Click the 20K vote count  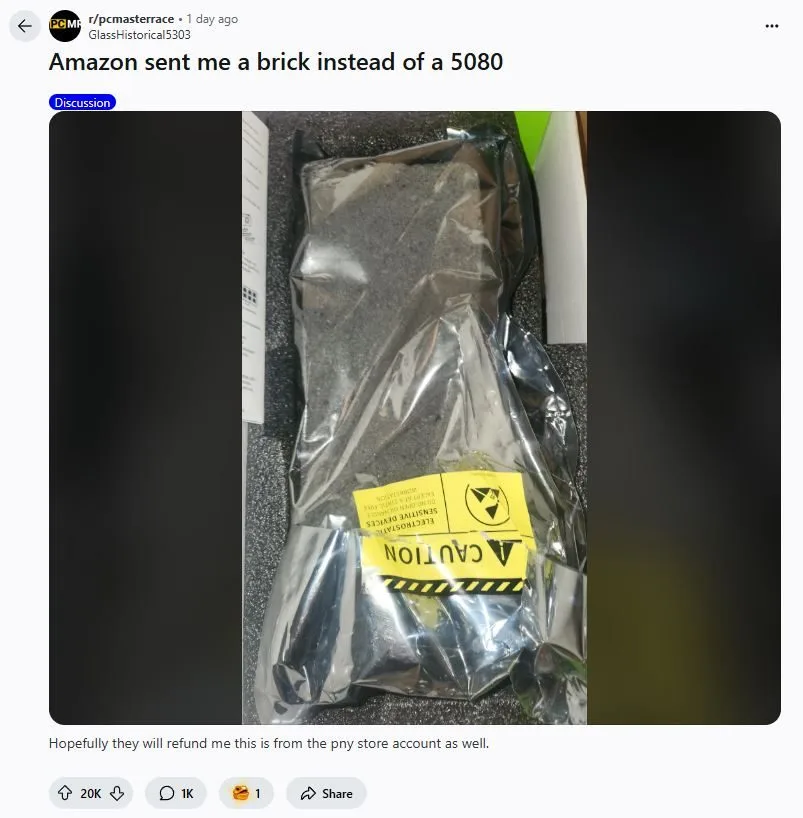click(91, 793)
